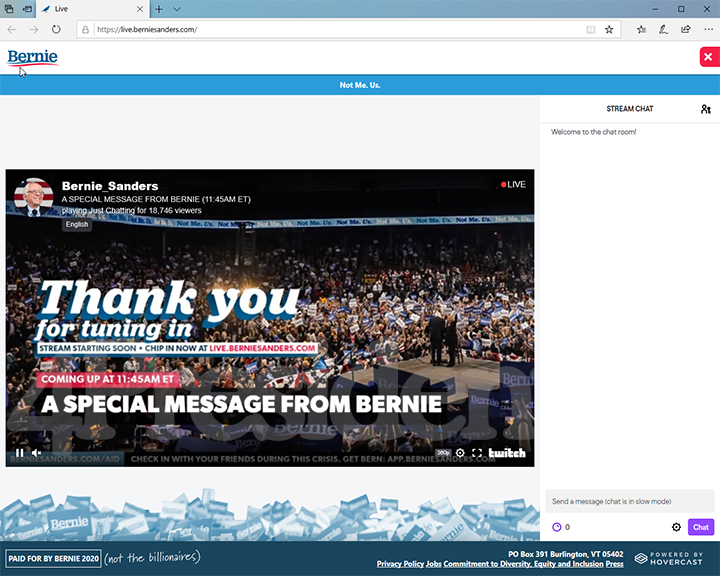Screen dimensions: 720x576
Task: Set these tabs aside
Action: pos(28,9)
